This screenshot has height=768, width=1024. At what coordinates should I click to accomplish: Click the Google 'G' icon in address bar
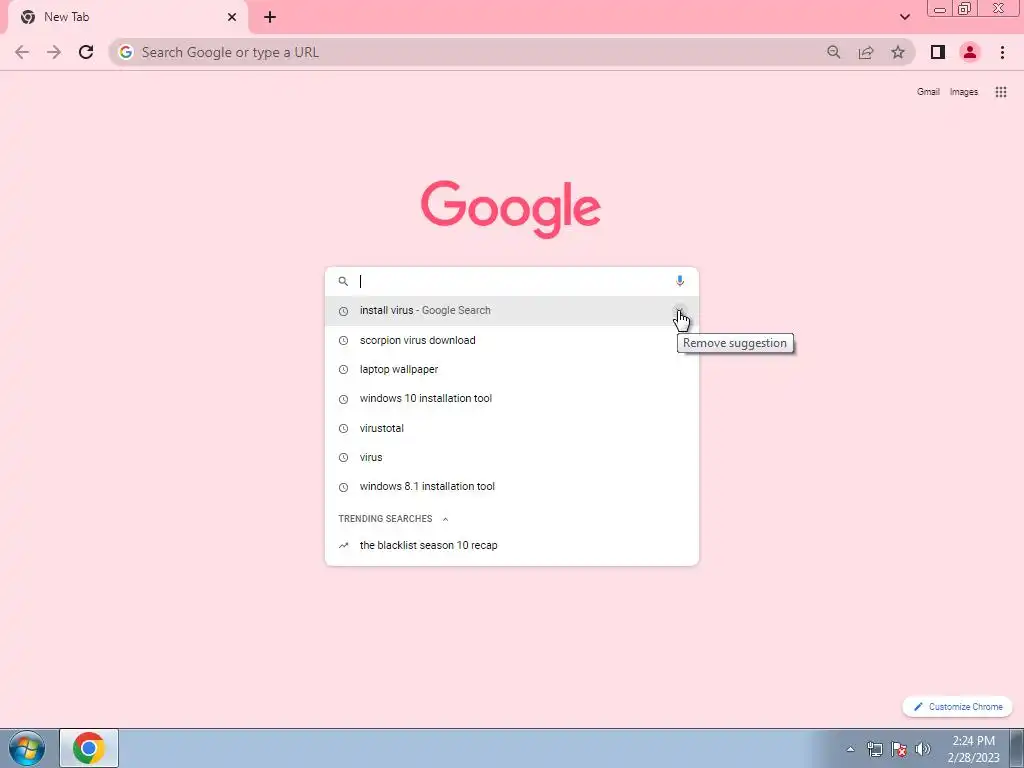pyautogui.click(x=126, y=52)
